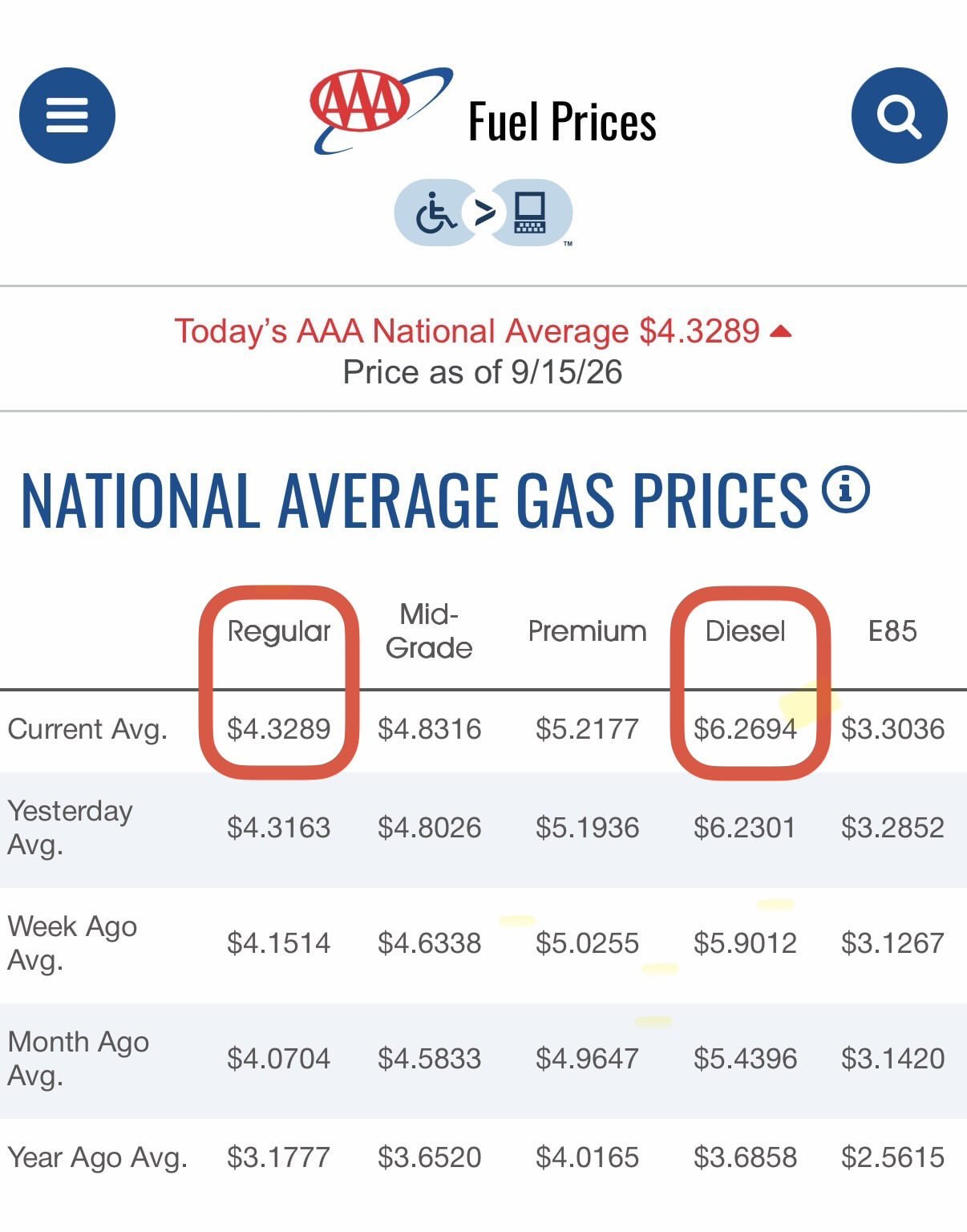Image resolution: width=967 pixels, height=1232 pixels.
Task: Click Today's AAA National Average link
Action: (467, 331)
